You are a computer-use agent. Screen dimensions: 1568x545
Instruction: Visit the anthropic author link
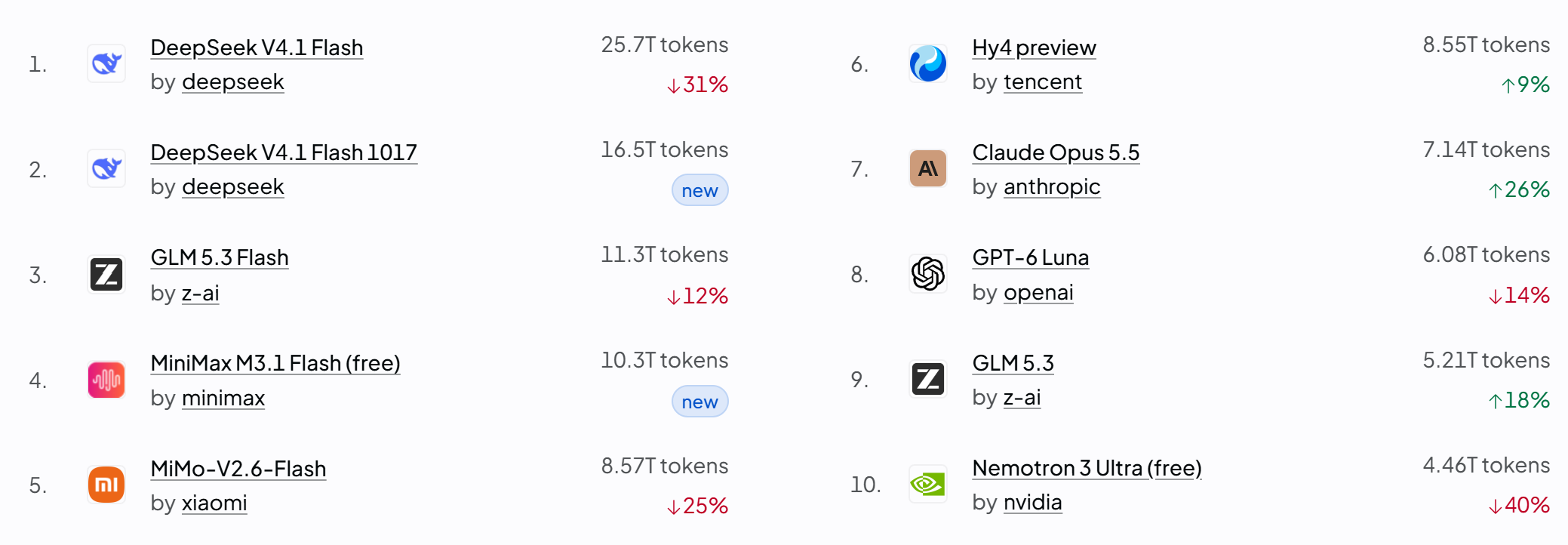tap(1052, 186)
